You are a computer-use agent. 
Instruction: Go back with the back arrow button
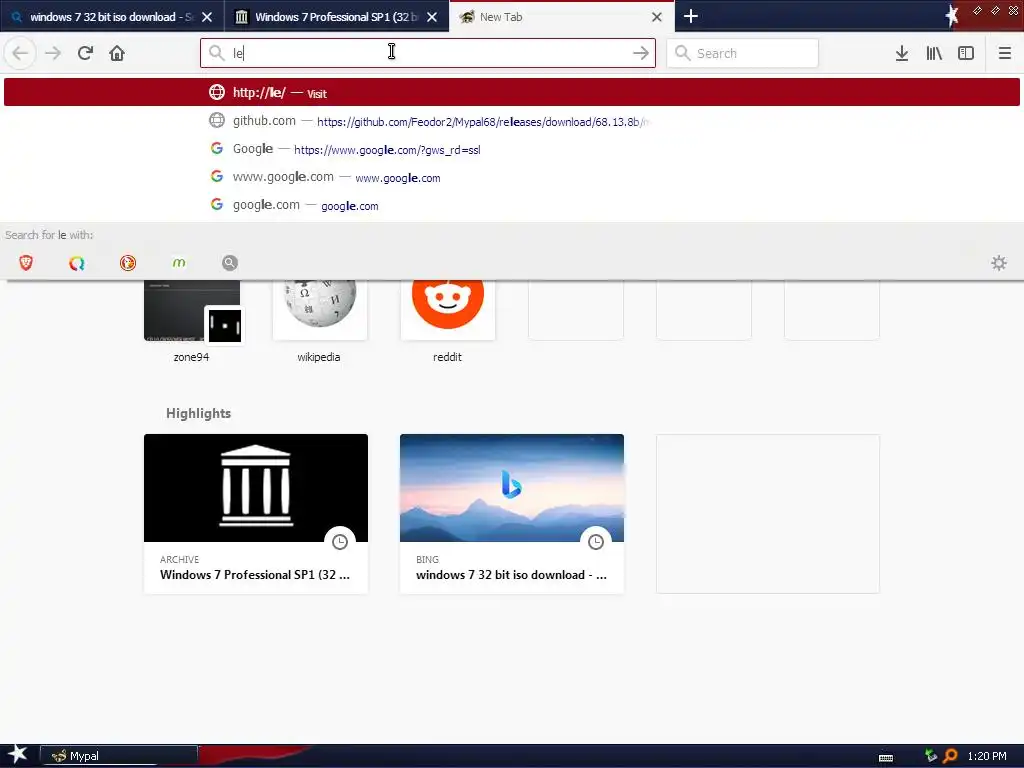[20, 53]
